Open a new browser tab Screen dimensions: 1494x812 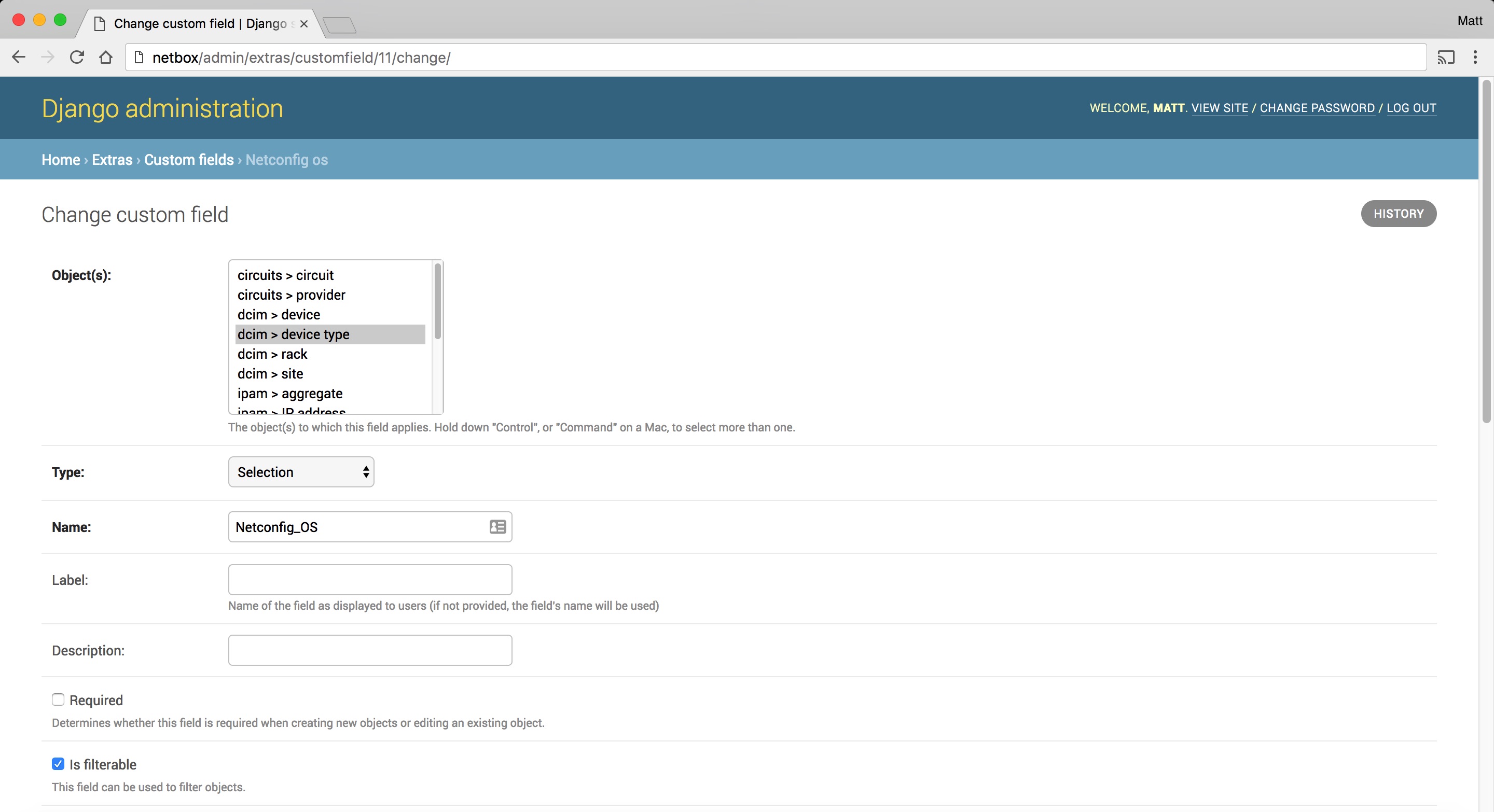[339, 25]
